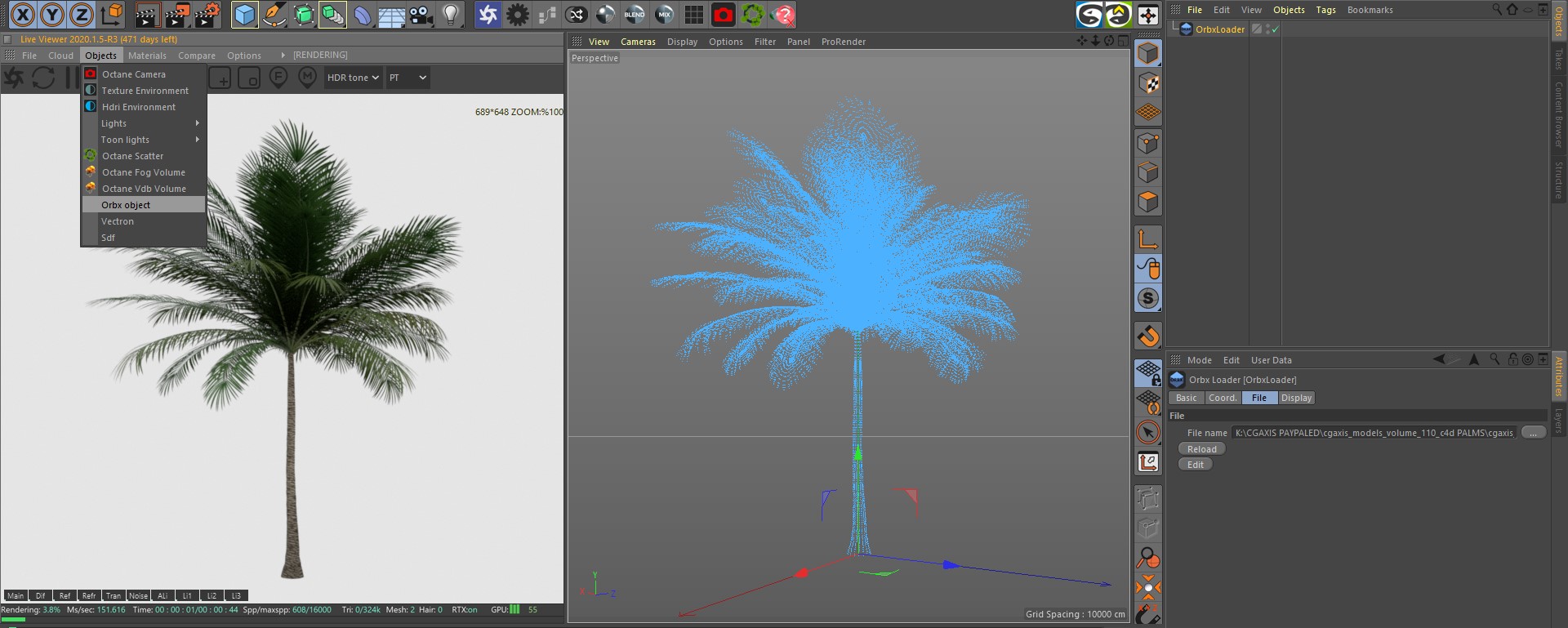Image resolution: width=1568 pixels, height=628 pixels.
Task: Click the Octane Blend material icon
Action: pos(635,15)
